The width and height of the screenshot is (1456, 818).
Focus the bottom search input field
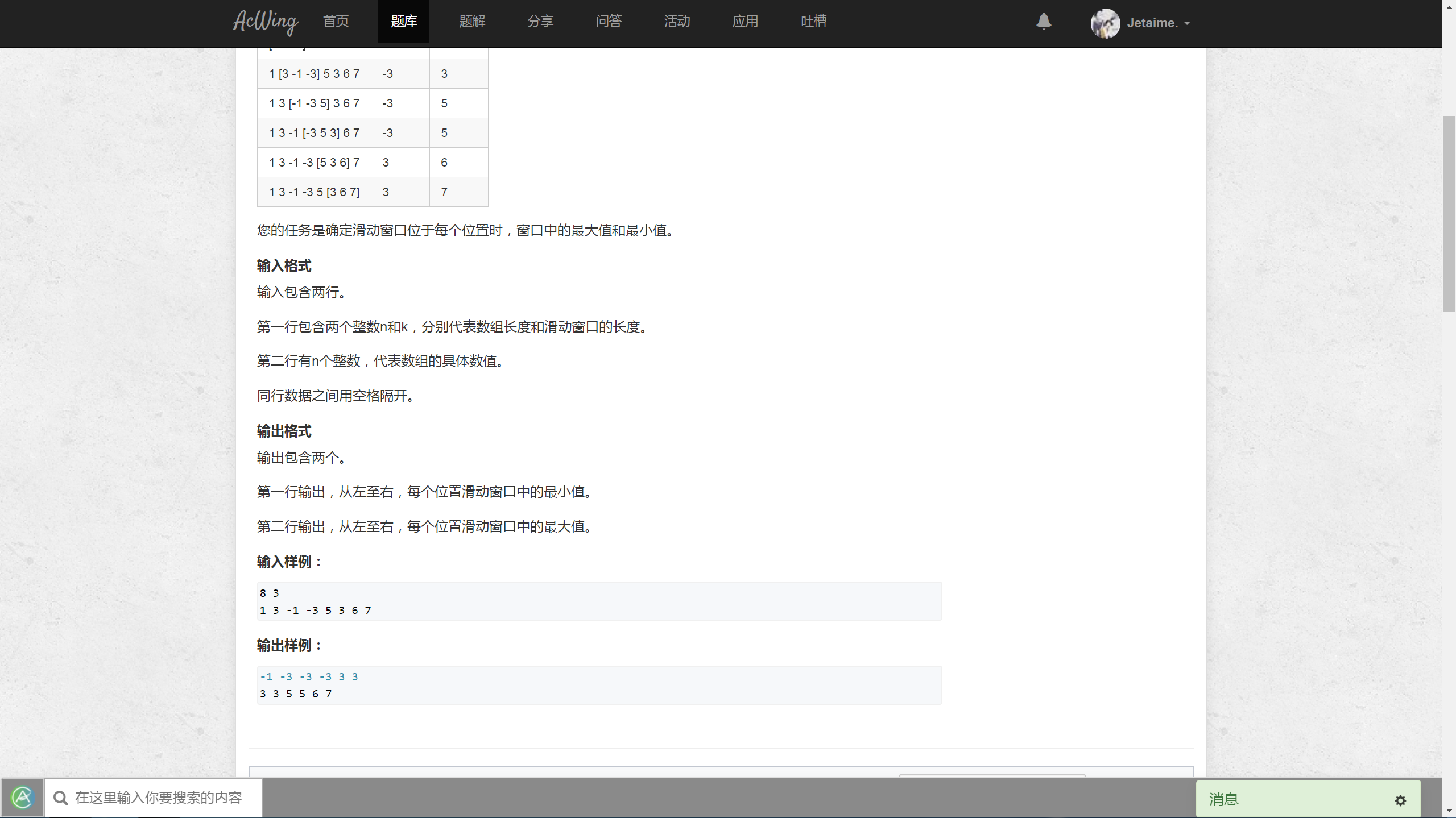coord(159,798)
